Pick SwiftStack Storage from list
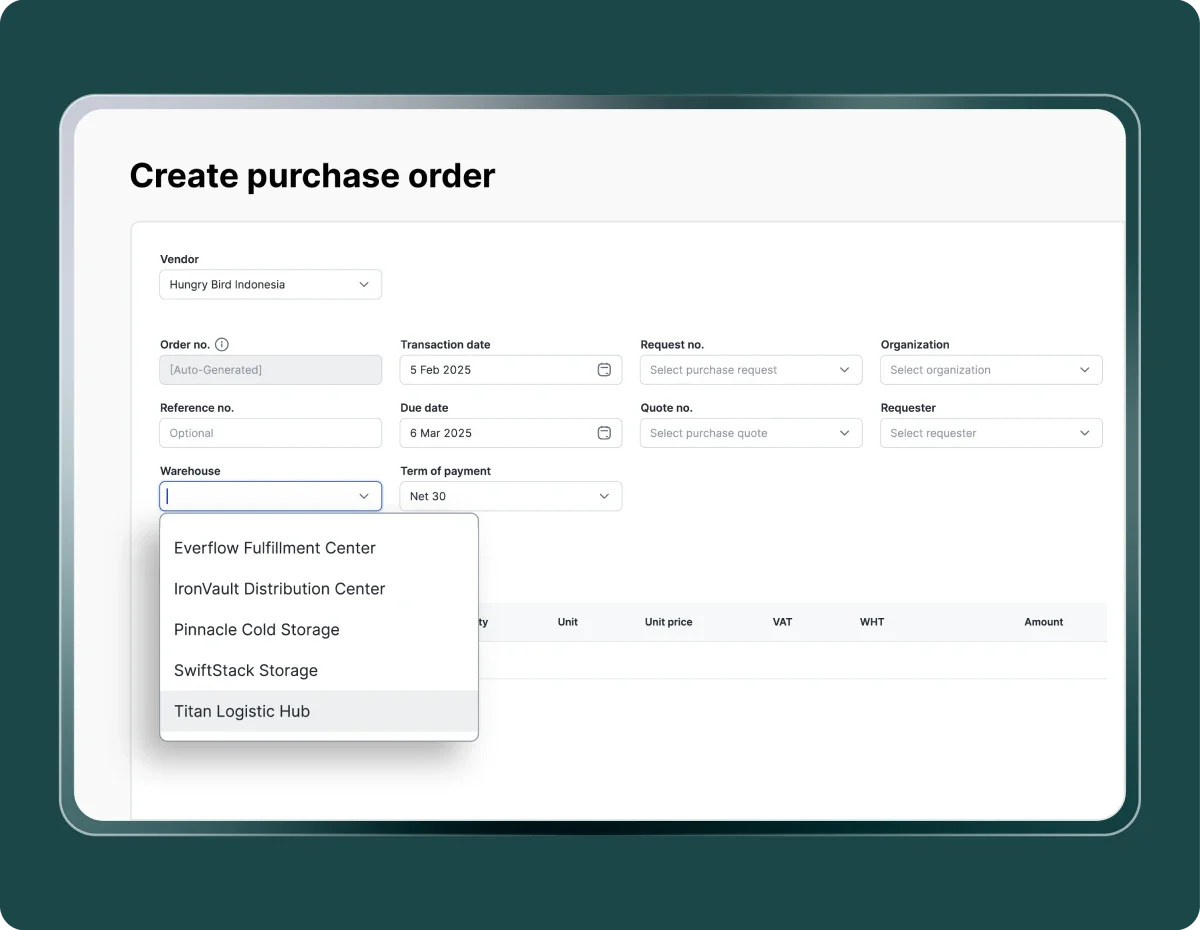The image size is (1200, 930). pyautogui.click(x=246, y=671)
